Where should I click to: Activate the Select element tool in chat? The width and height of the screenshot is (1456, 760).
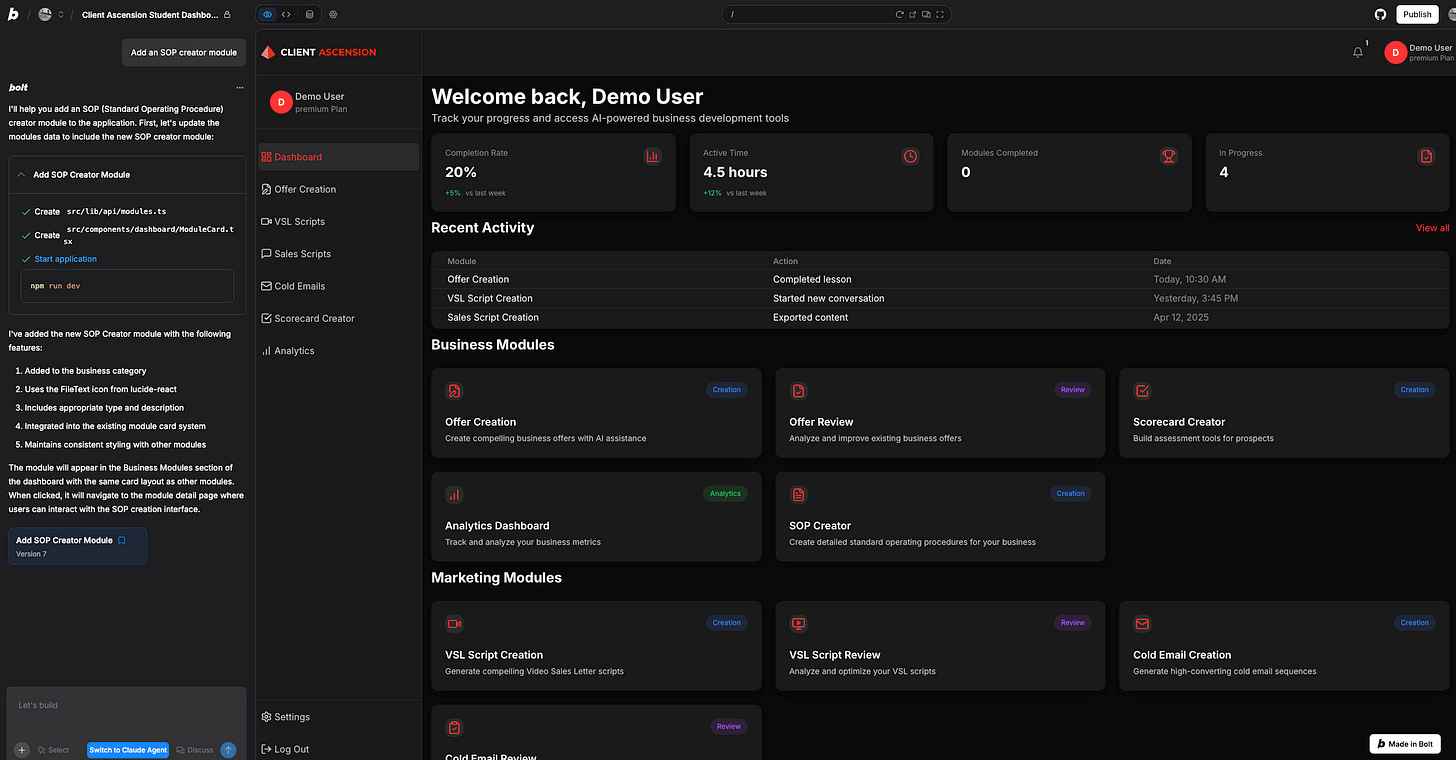[x=54, y=750]
